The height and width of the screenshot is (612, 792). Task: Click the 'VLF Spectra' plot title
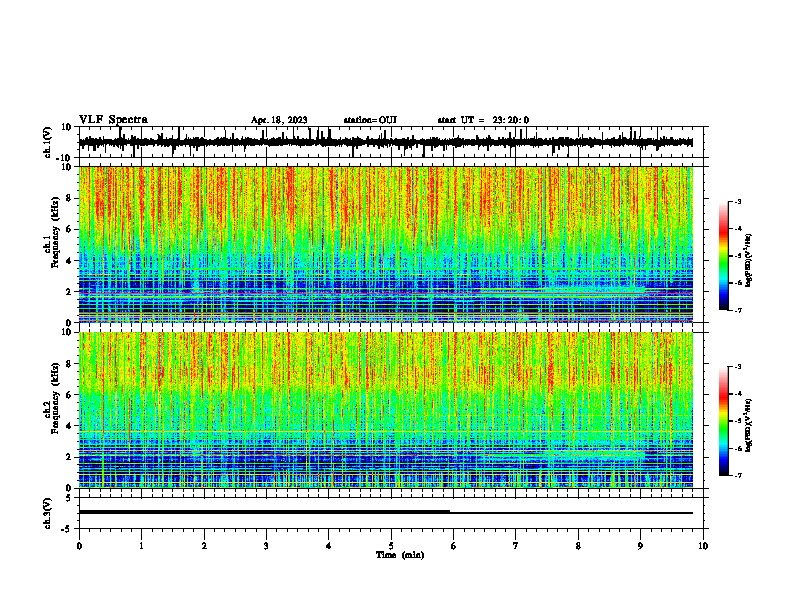113,120
